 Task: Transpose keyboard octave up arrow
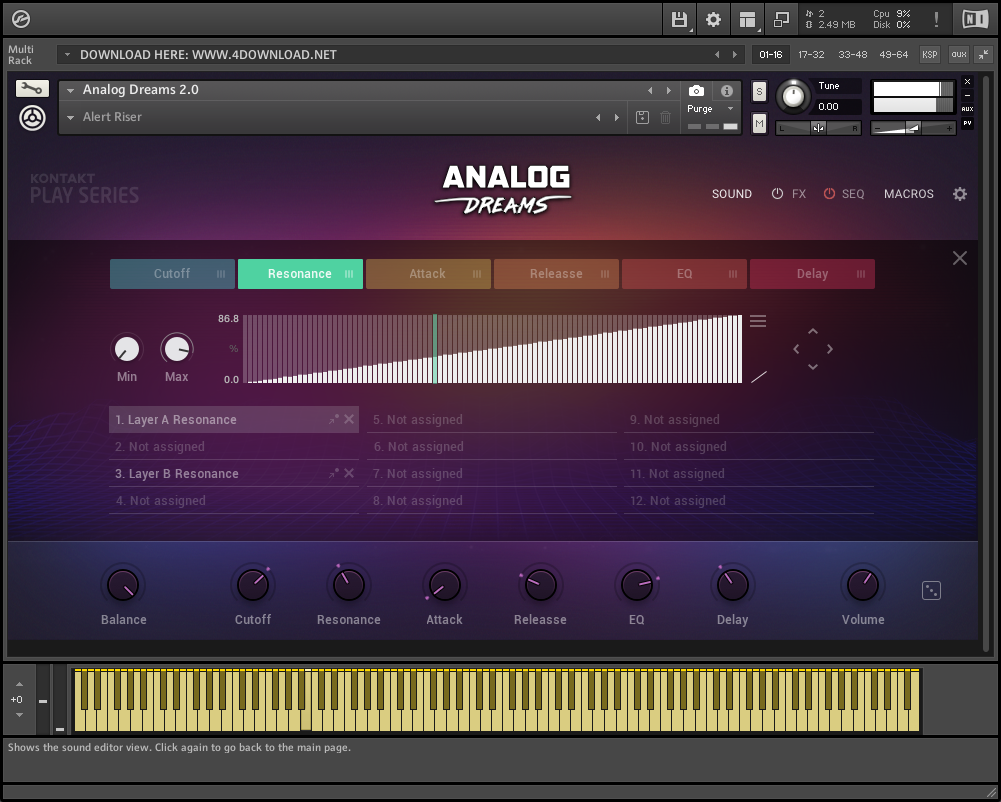[19, 684]
